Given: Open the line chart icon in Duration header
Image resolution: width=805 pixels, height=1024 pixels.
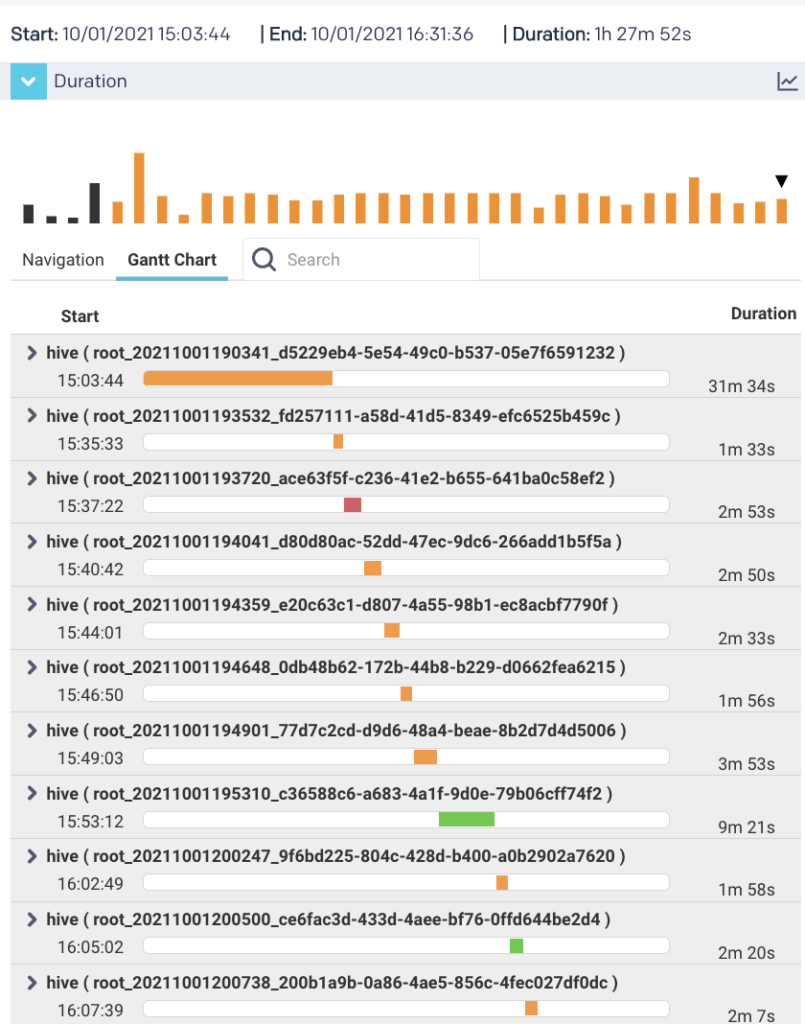Looking at the screenshot, I should [787, 82].
